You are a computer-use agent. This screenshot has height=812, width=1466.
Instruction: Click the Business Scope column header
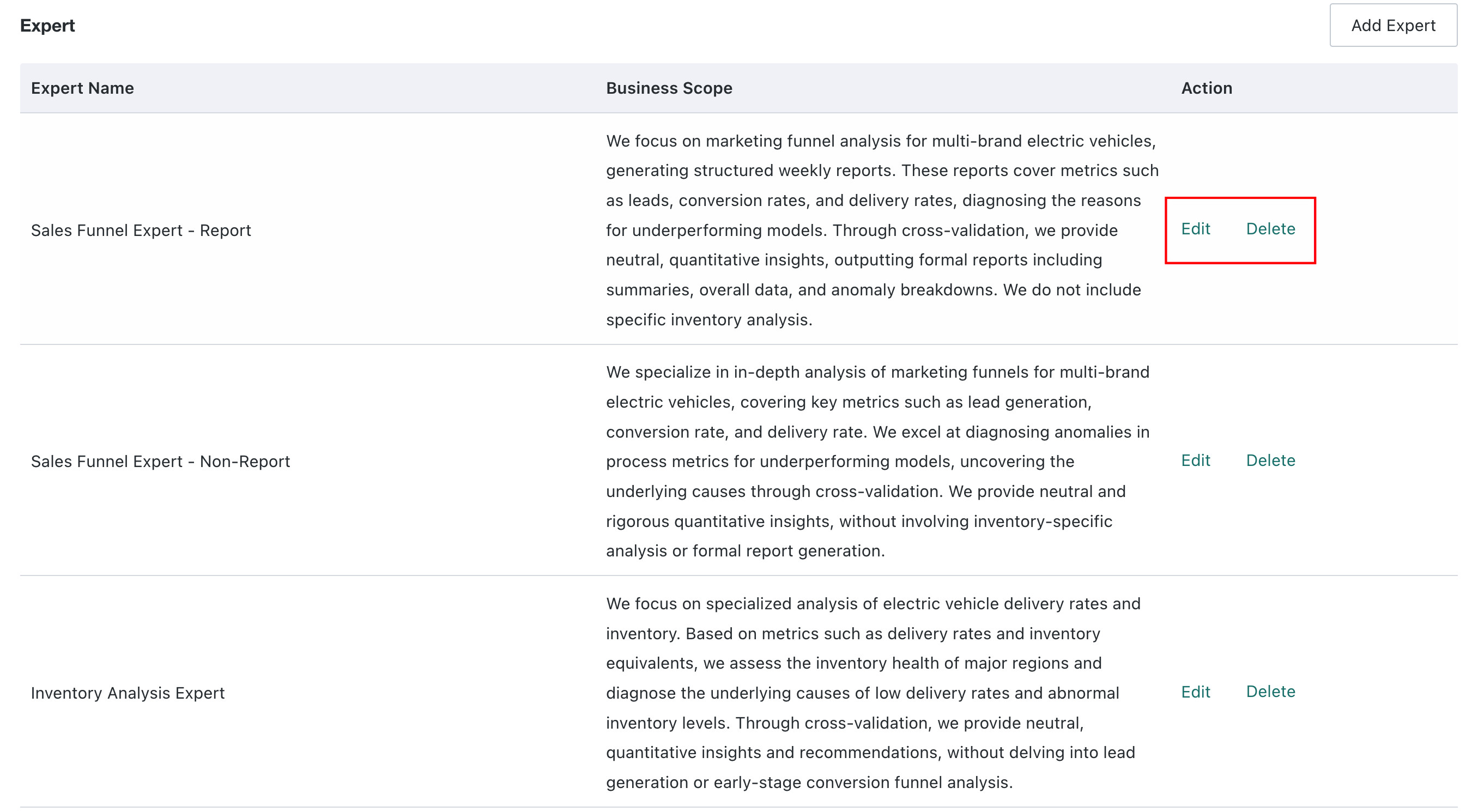coord(669,88)
